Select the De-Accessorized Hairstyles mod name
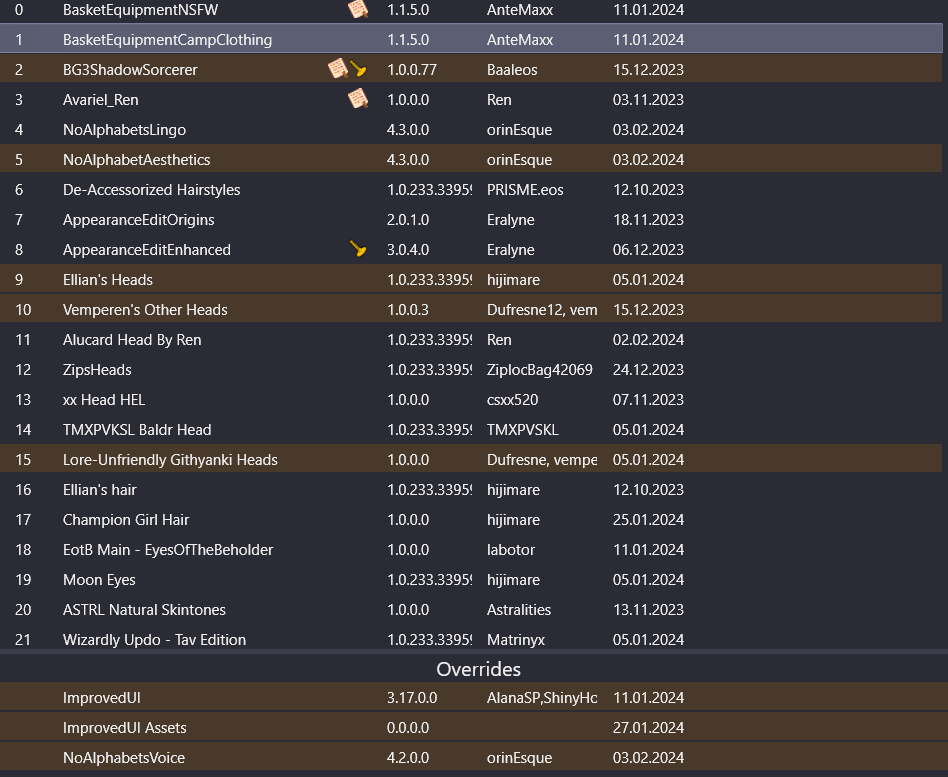Screen dimensions: 948x777 tap(151, 190)
